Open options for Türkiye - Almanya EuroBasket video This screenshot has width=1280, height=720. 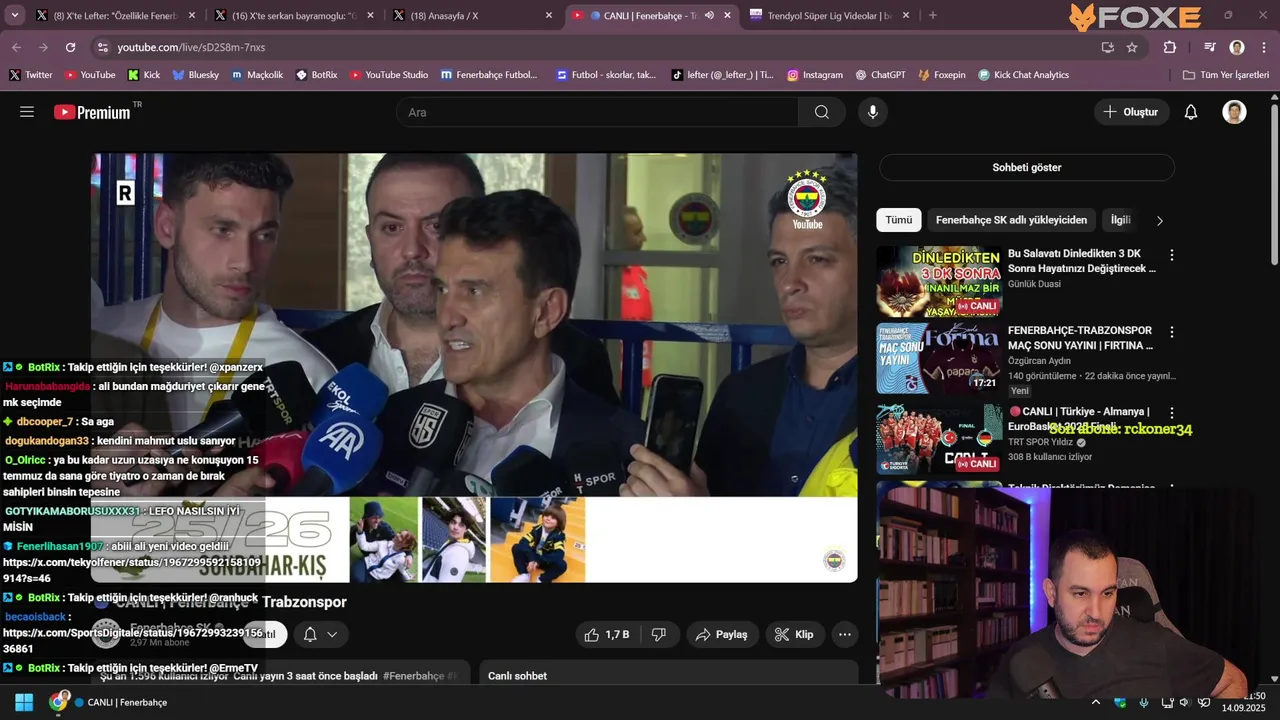coord(1172,412)
